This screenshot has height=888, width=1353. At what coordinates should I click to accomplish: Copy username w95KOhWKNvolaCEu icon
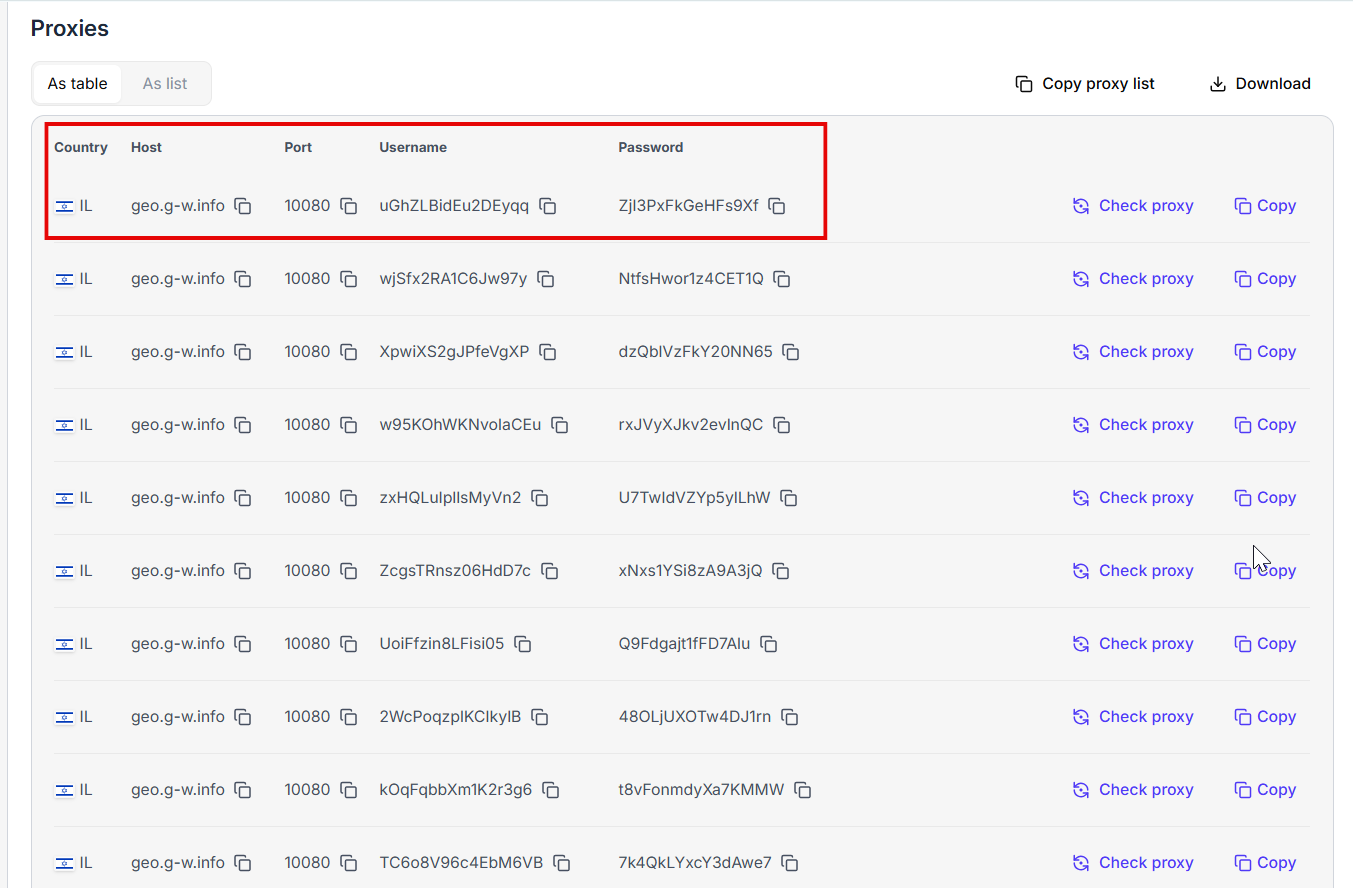pyautogui.click(x=560, y=425)
